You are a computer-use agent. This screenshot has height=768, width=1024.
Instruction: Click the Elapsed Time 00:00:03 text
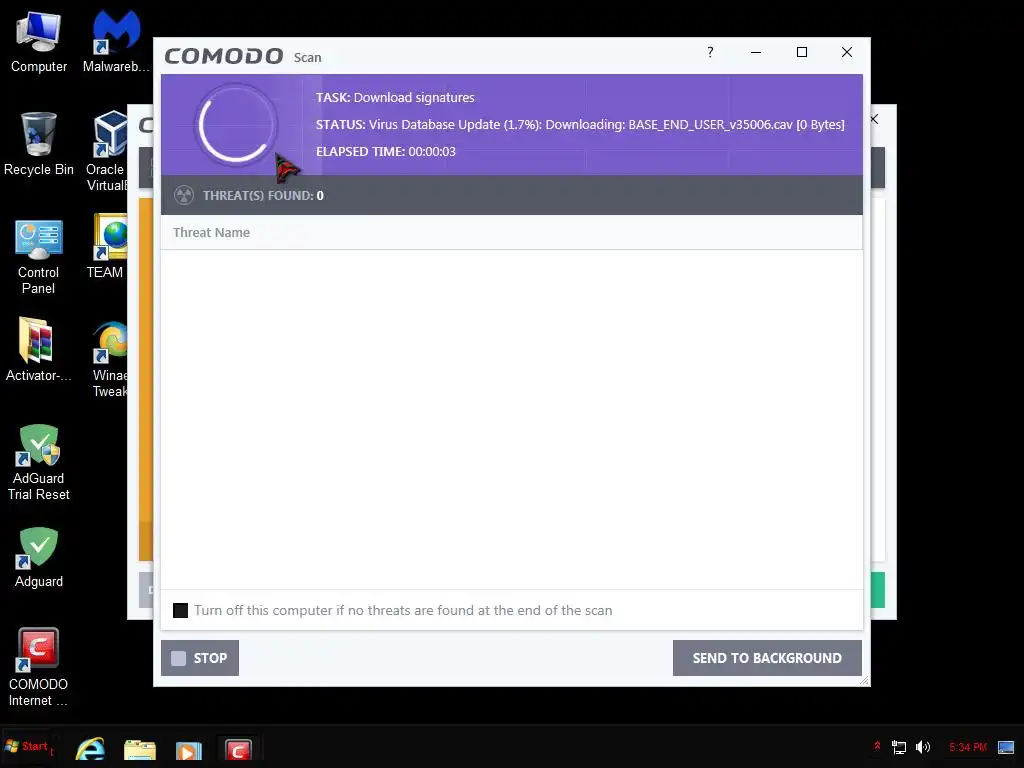[385, 152]
